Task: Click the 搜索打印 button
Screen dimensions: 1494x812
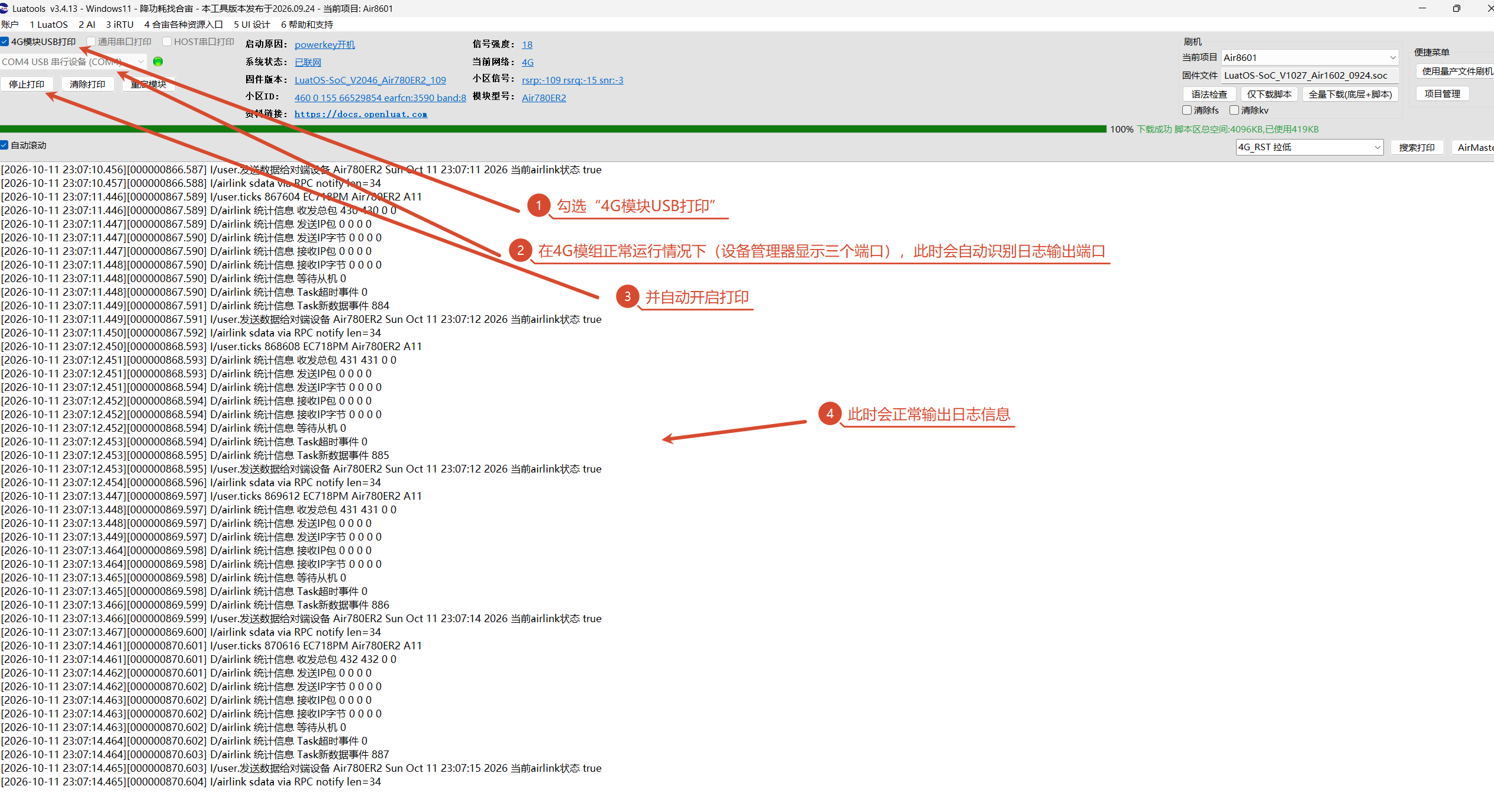Action: (x=1416, y=147)
